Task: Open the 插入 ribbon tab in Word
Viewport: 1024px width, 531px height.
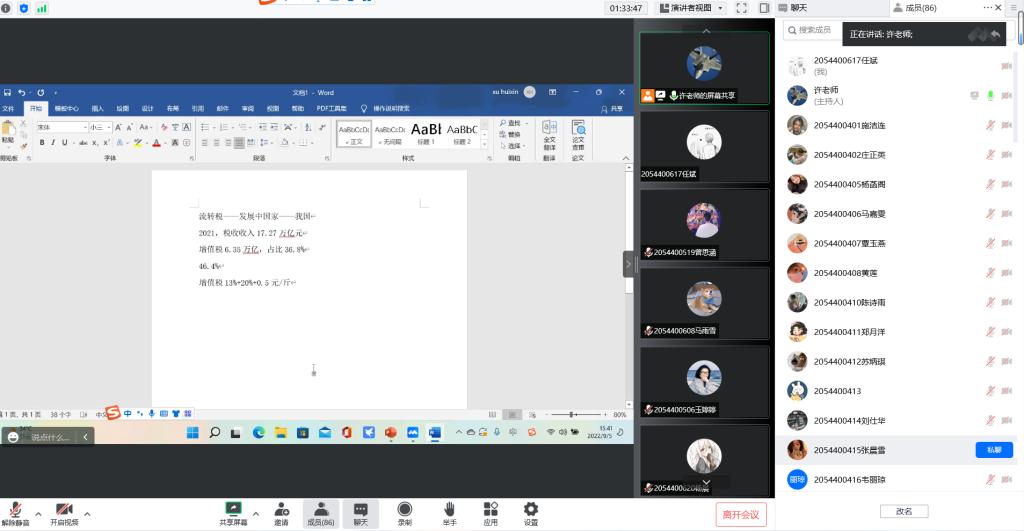Action: pyautogui.click(x=98, y=108)
